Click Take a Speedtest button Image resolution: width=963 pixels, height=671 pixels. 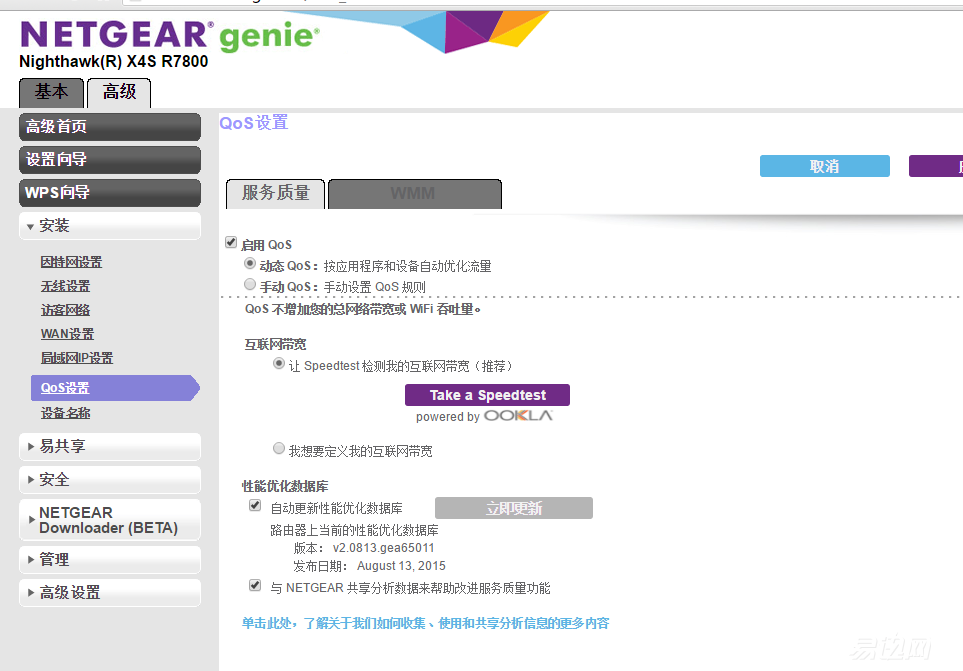(488, 395)
